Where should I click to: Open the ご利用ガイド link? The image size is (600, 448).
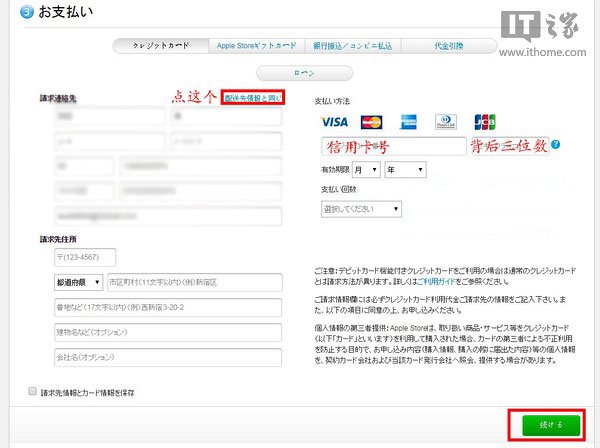pyautogui.click(x=436, y=282)
